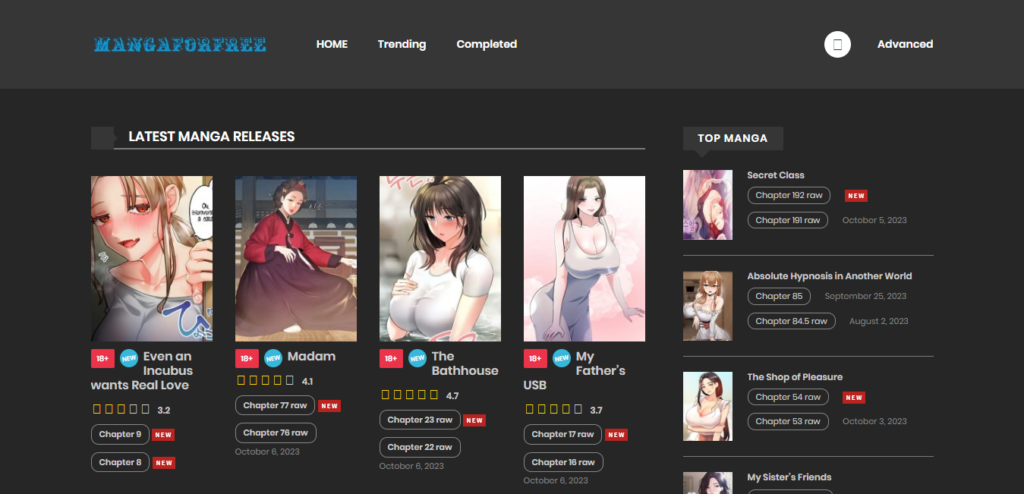This screenshot has width=1024, height=494.
Task: Open The Bathhouse title link
Action: (465, 364)
